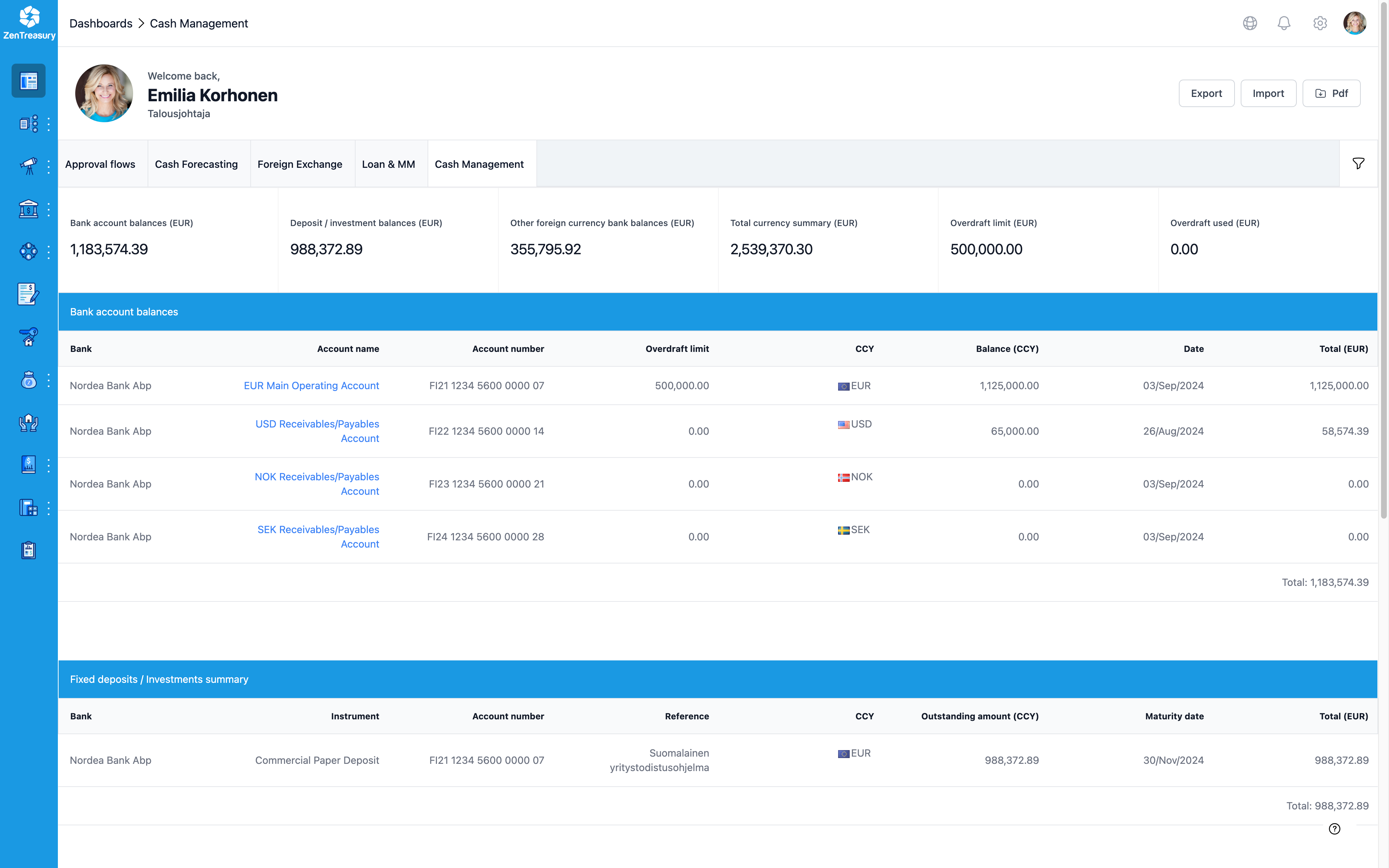Click the contract signing sidebar icon
Screen dimensions: 1389x868
pos(28,294)
